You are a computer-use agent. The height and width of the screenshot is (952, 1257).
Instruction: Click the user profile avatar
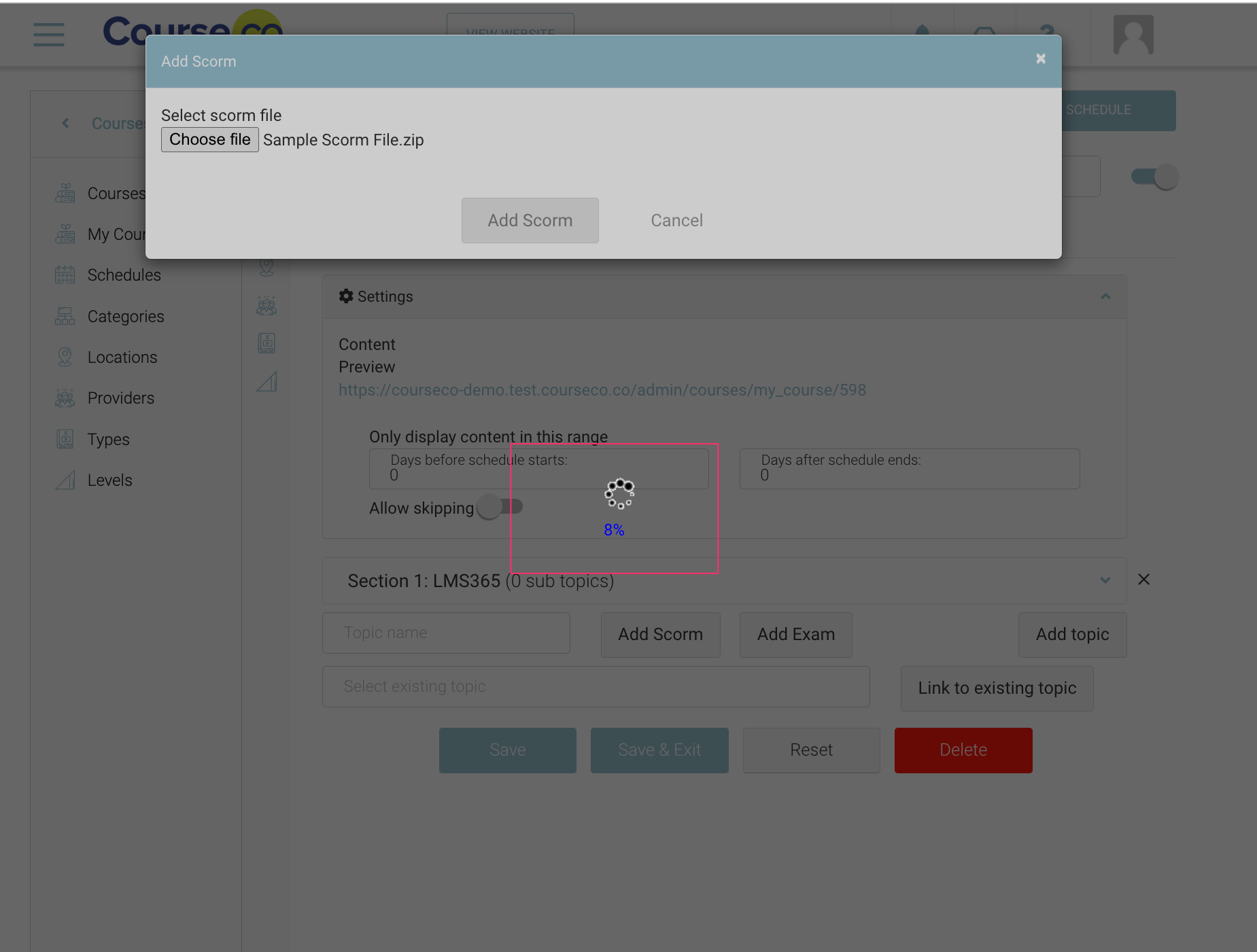point(1133,35)
